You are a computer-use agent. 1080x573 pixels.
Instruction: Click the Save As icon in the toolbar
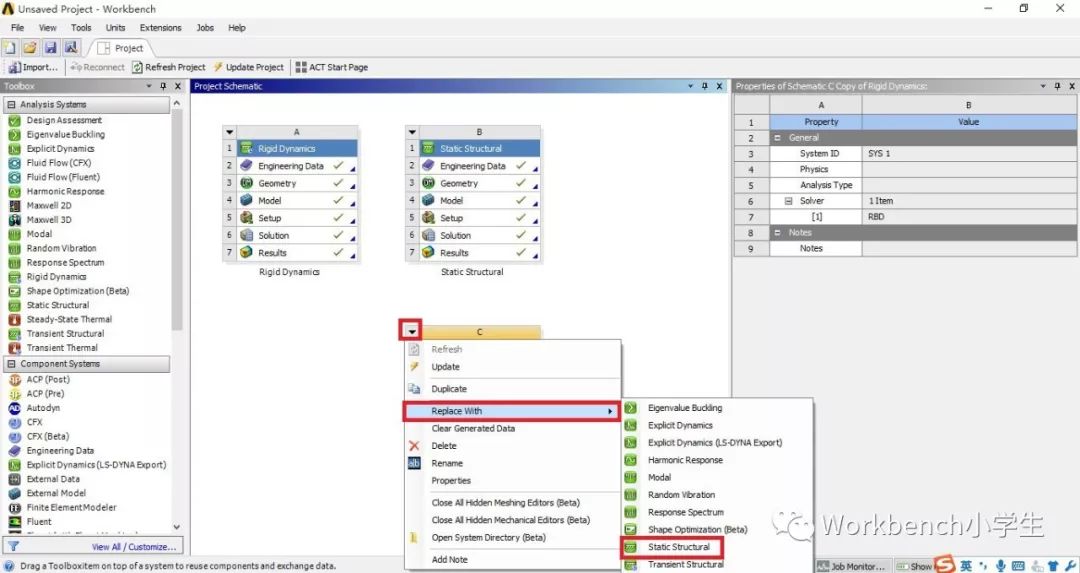70,48
